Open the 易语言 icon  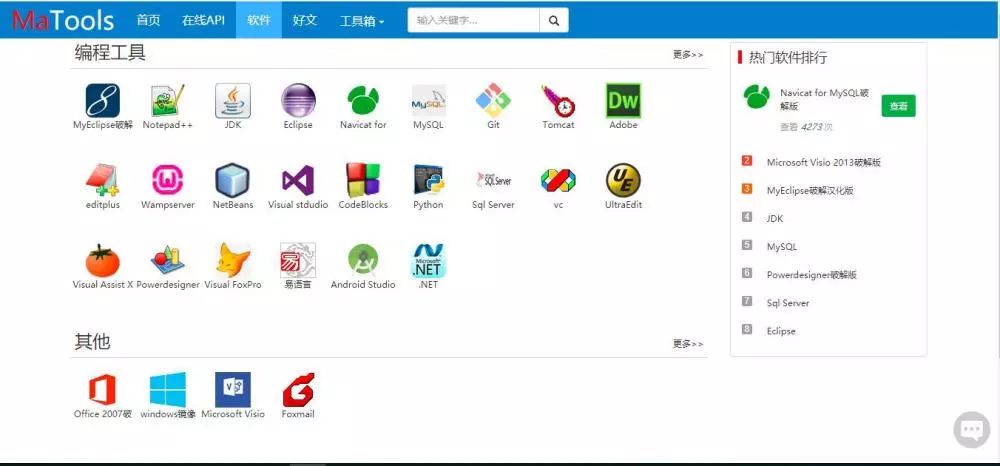pos(298,260)
